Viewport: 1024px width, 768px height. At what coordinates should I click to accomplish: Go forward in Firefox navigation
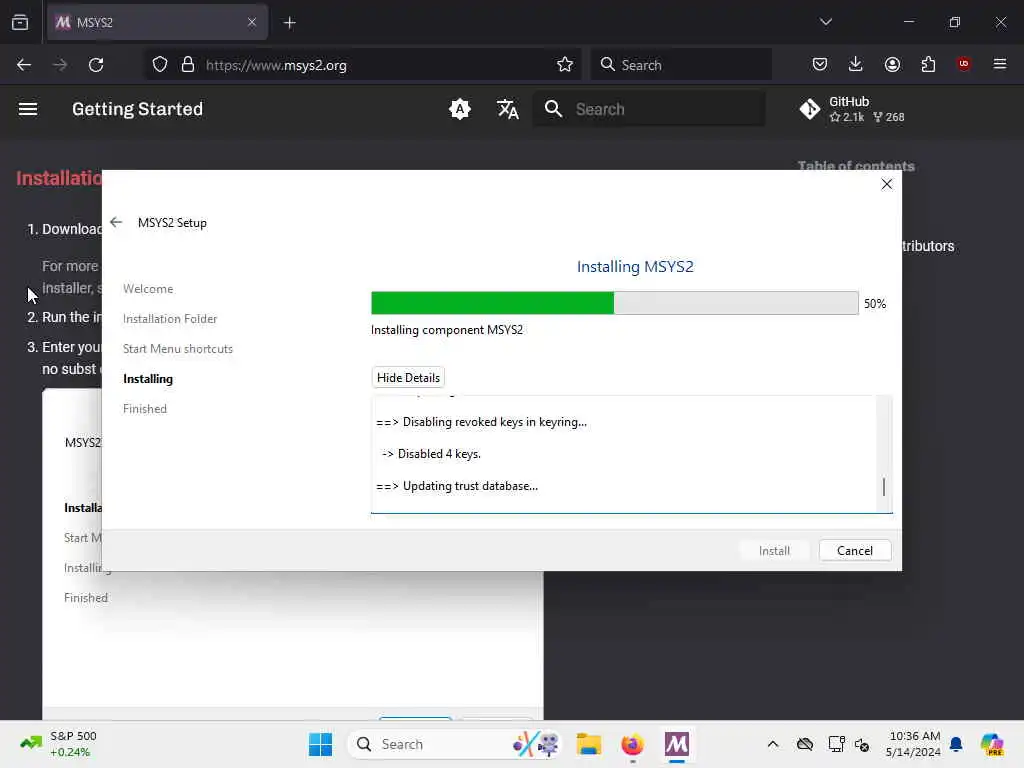[x=59, y=65]
